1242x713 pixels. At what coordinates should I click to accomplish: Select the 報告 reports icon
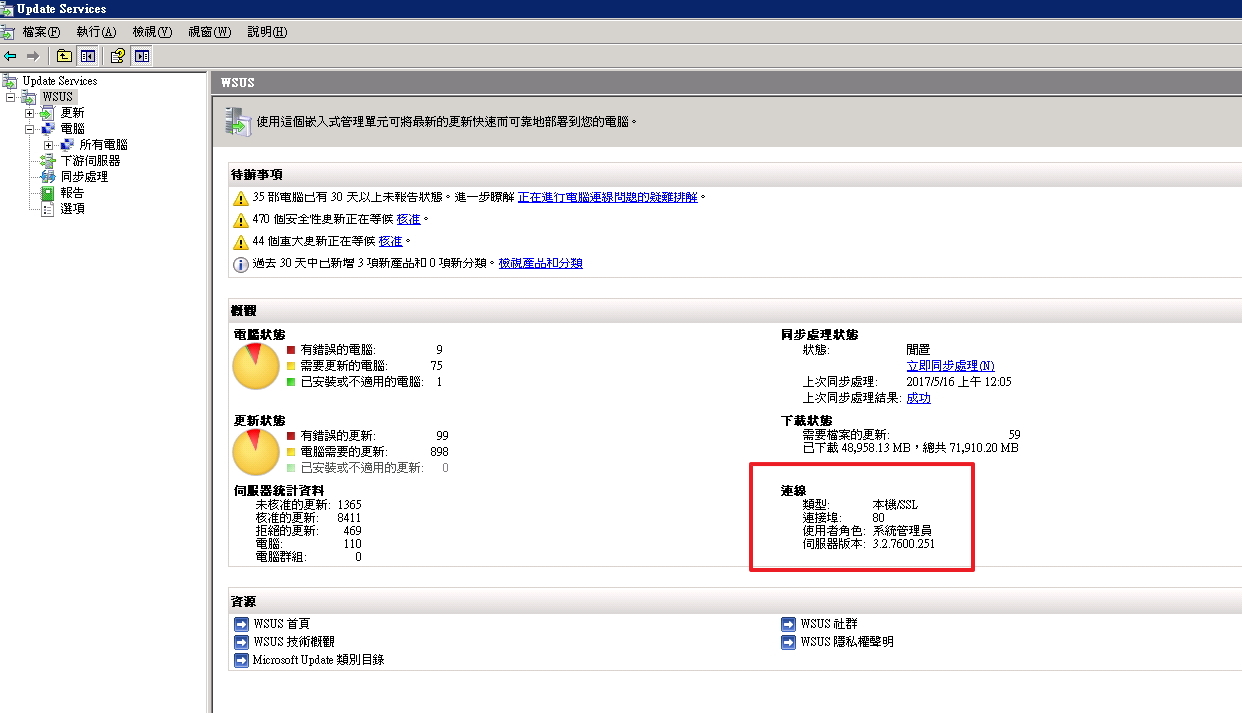tap(48, 193)
